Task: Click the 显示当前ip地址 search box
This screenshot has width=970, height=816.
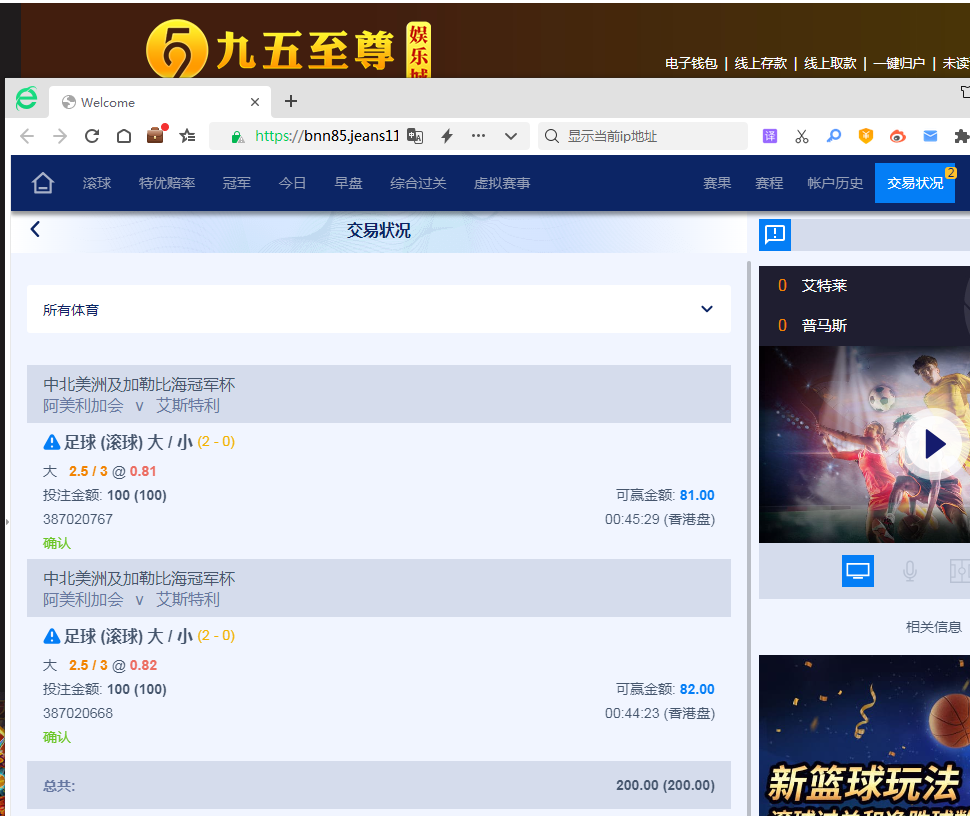Action: point(643,136)
